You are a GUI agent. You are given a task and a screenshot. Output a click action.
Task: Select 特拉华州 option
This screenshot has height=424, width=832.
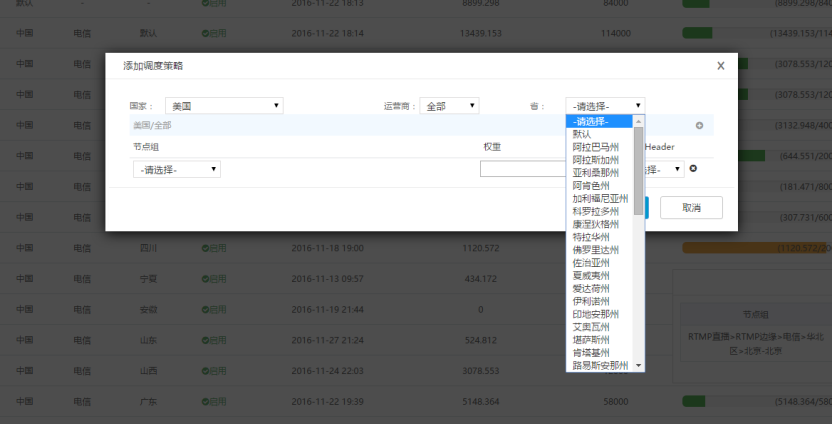(600, 237)
